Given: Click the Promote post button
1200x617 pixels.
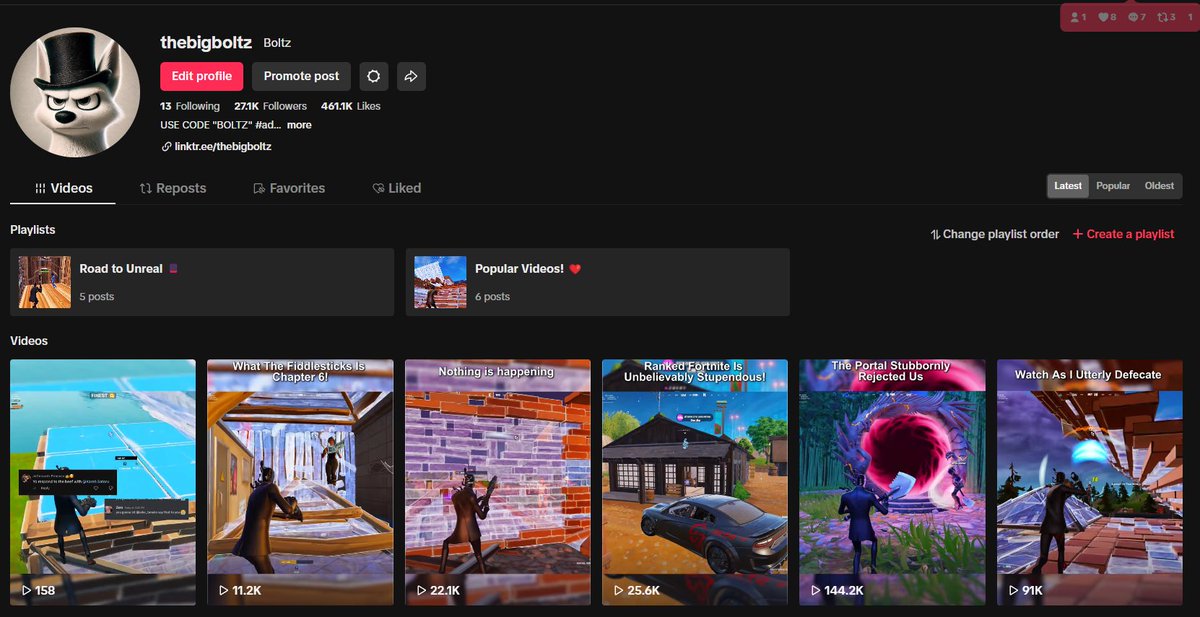Looking at the screenshot, I should click(301, 76).
